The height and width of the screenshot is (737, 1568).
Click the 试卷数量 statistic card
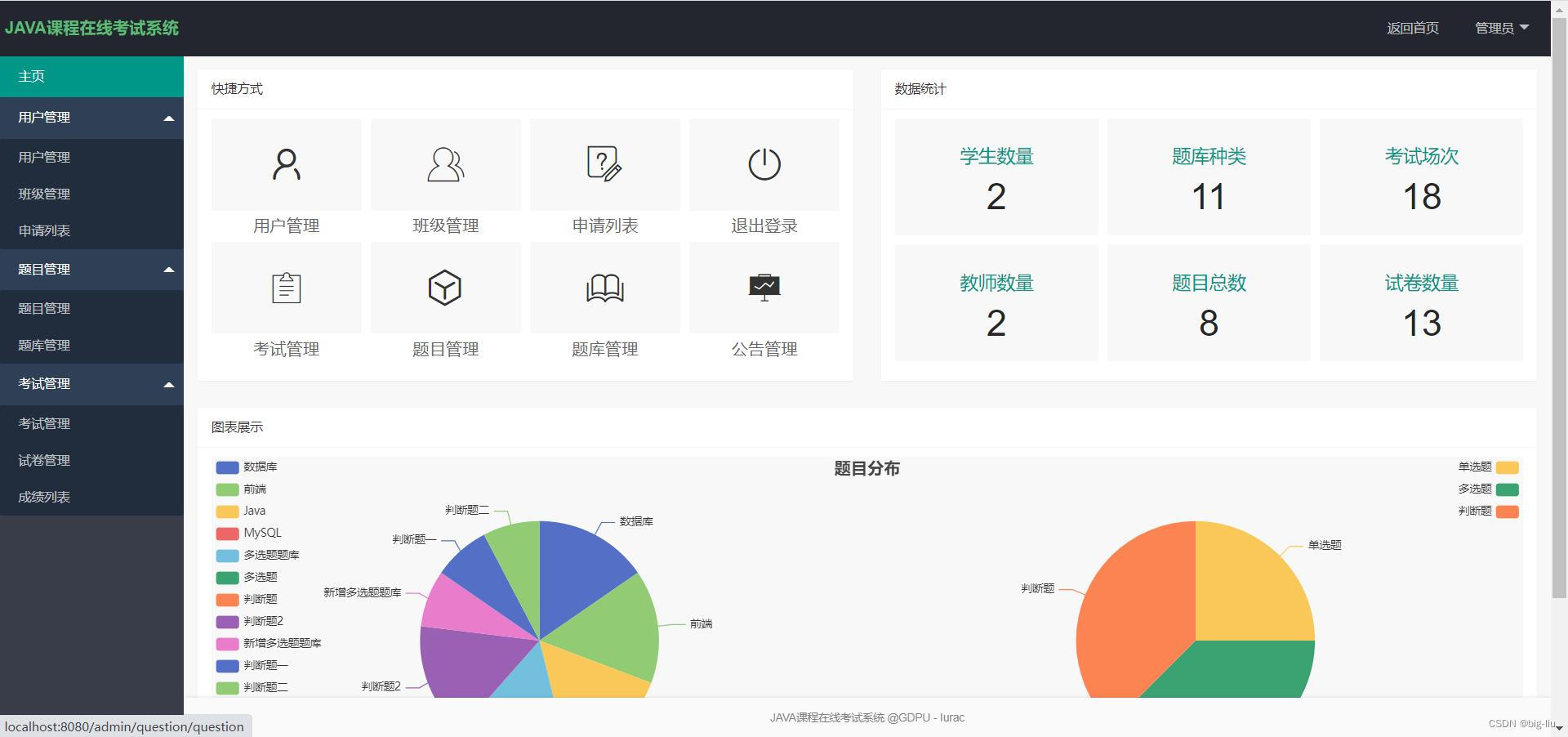point(1421,303)
